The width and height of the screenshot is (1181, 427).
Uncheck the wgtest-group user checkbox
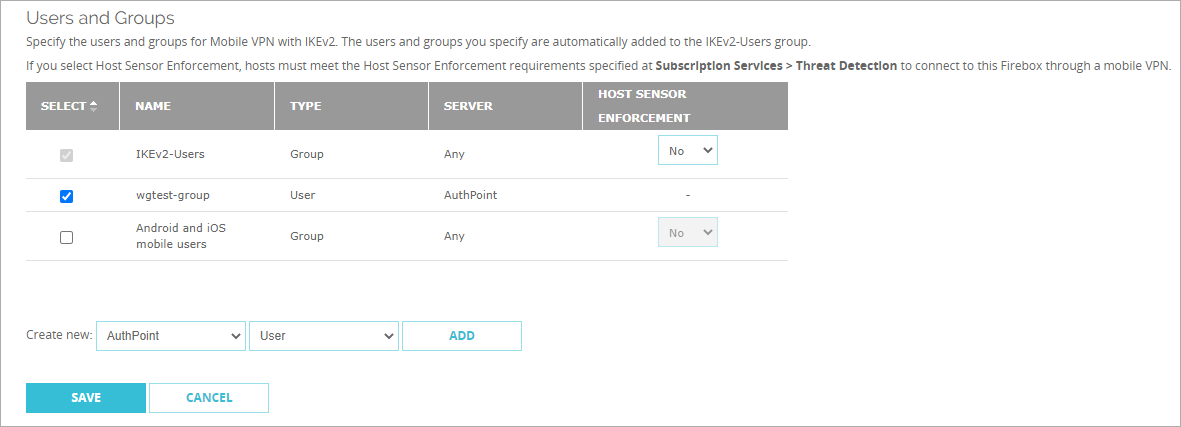point(67,196)
